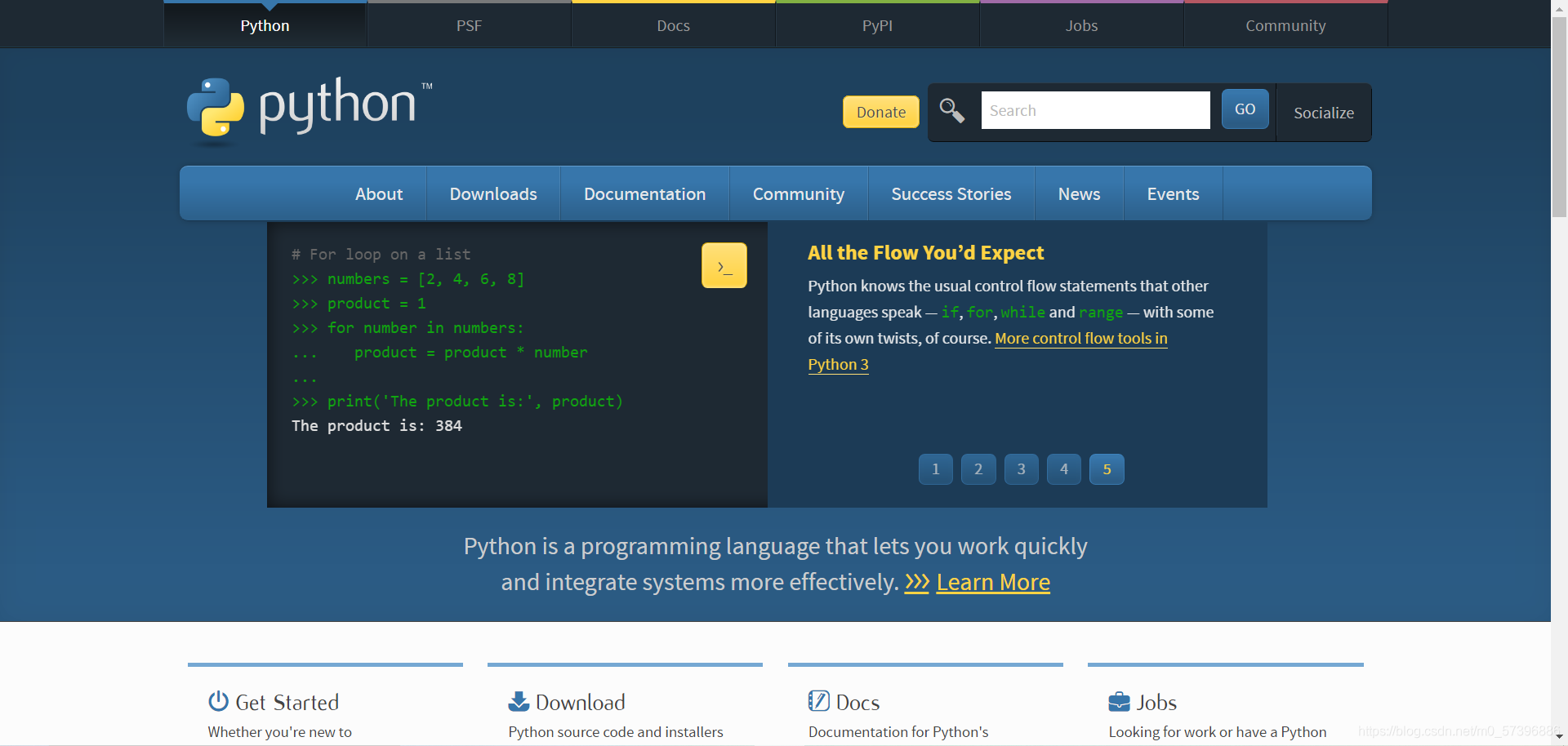
Task: Open the Download heading link
Action: pyautogui.click(x=581, y=702)
